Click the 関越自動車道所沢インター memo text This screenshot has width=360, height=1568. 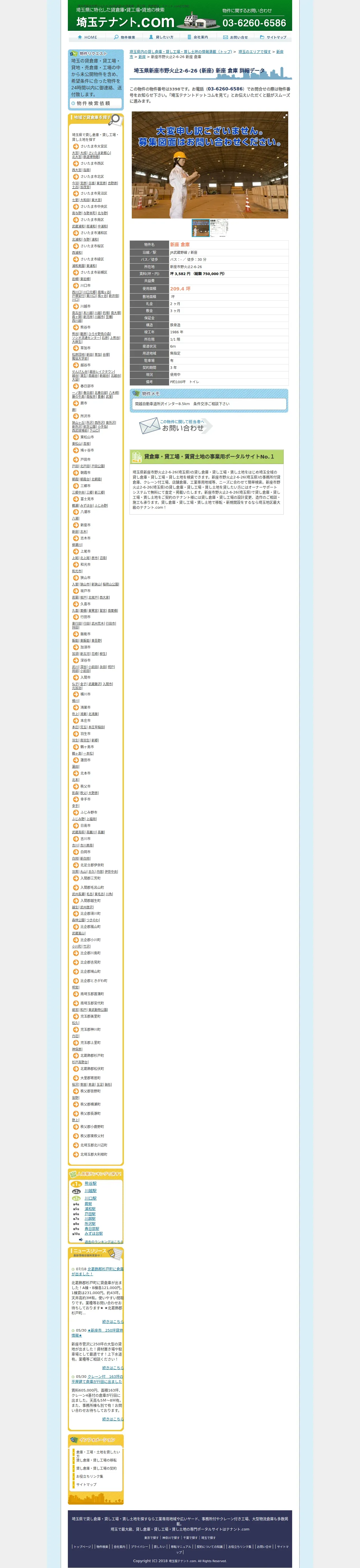(x=182, y=404)
